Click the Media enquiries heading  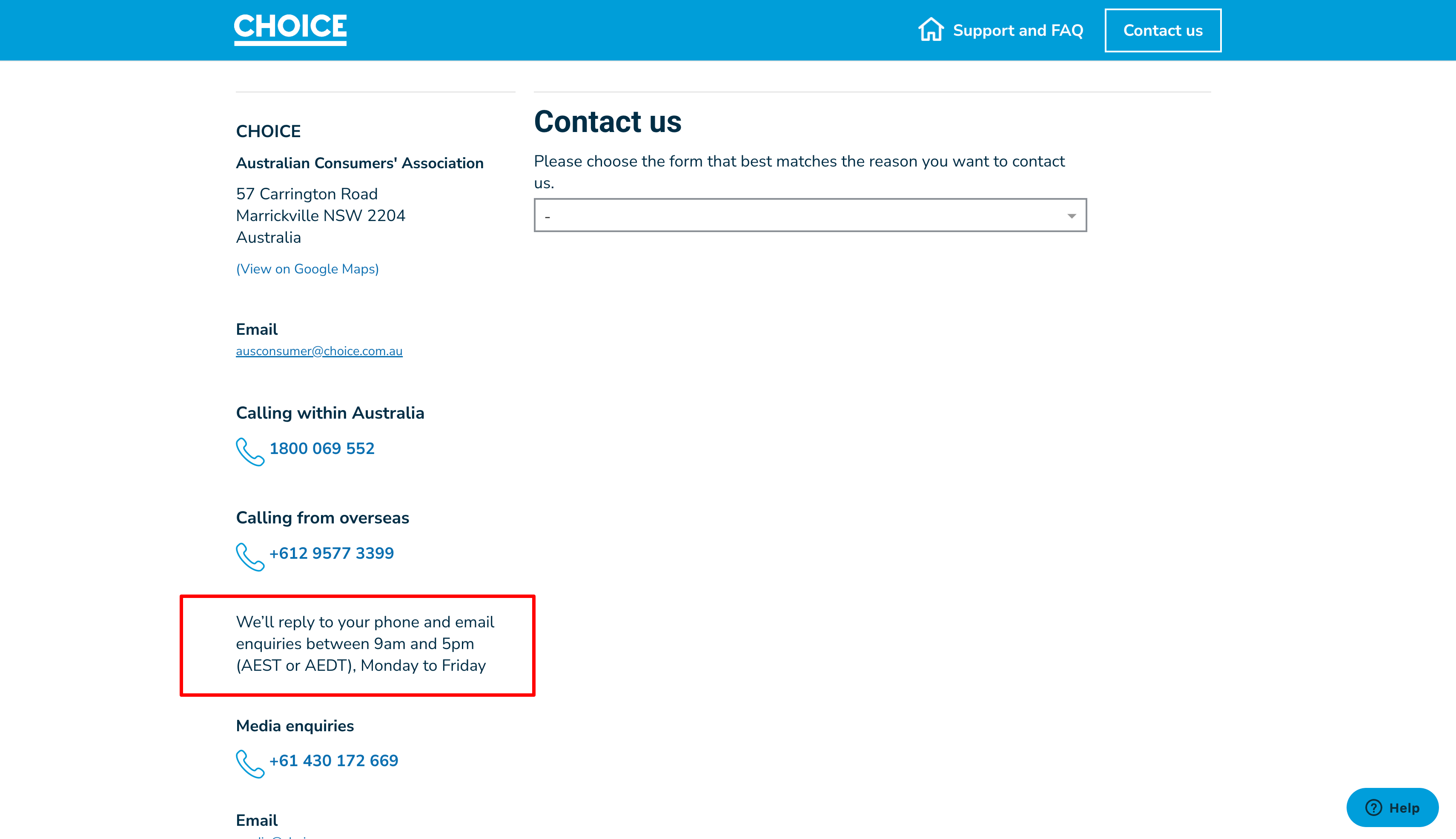click(x=295, y=726)
